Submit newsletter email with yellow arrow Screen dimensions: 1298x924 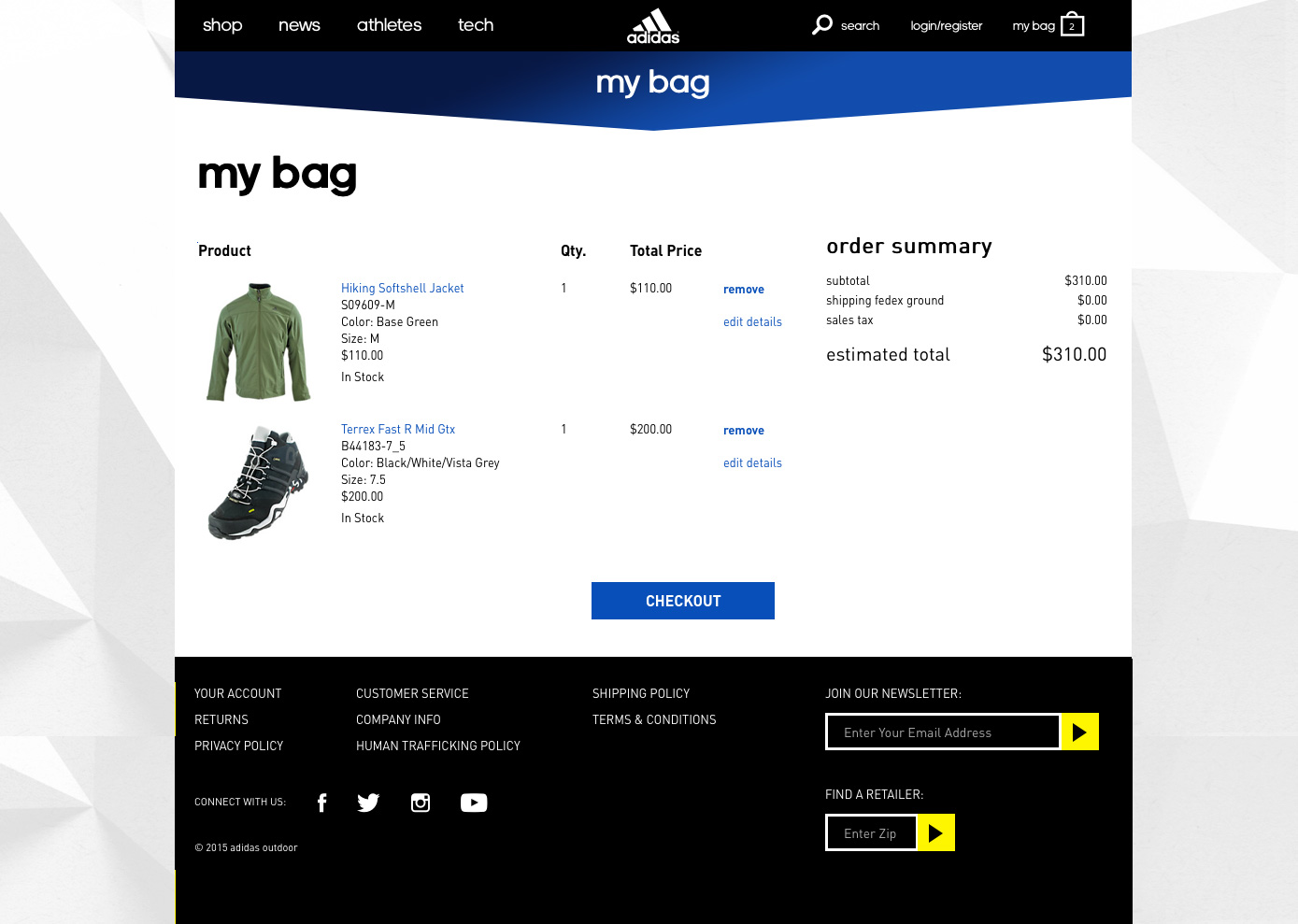tap(1079, 732)
